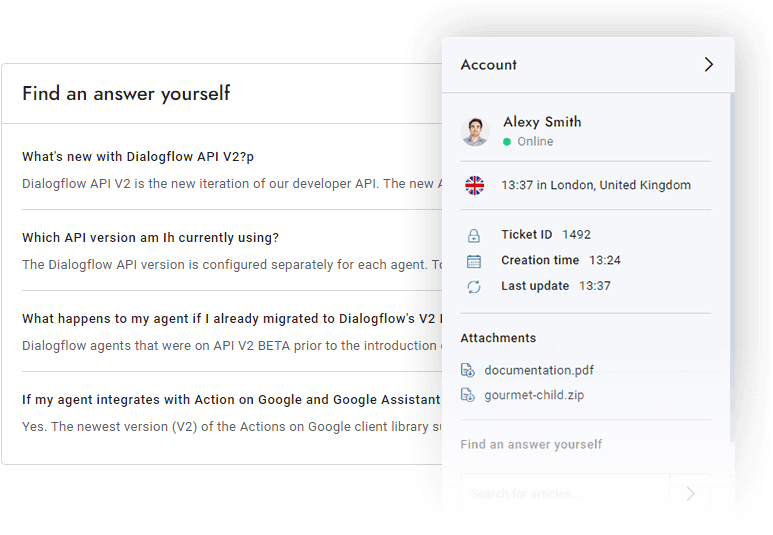Open "What's new with Dialogflow API V2" article
This screenshot has height=535, width=773.
click(138, 157)
